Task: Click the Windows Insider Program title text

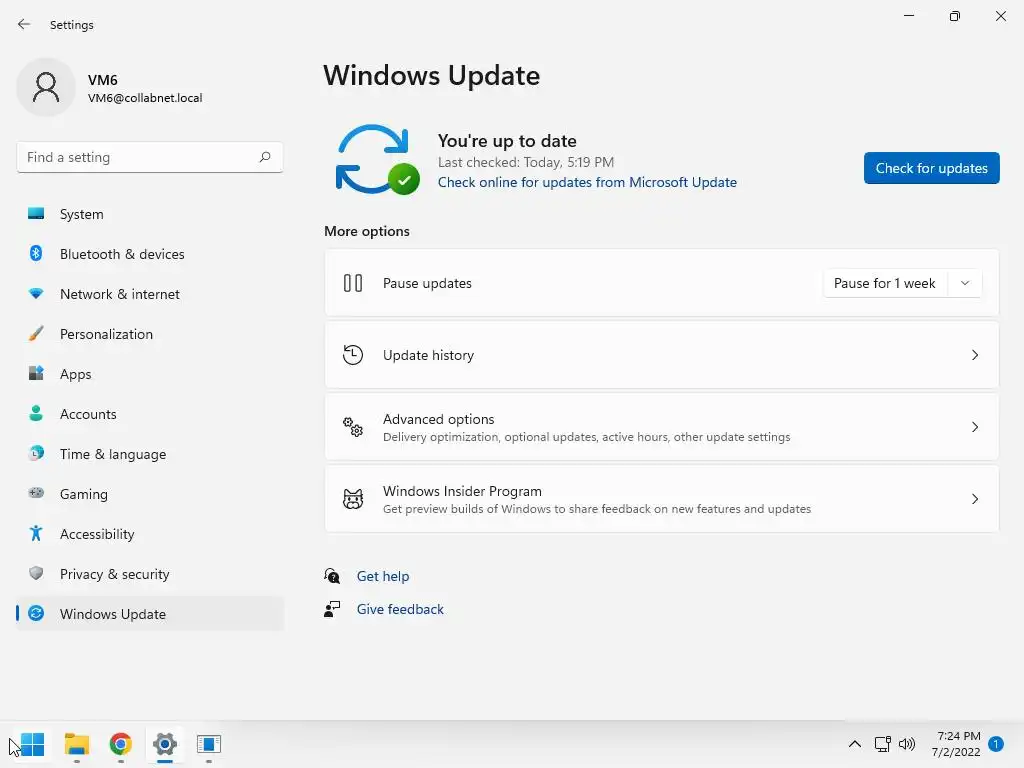Action: tap(462, 490)
